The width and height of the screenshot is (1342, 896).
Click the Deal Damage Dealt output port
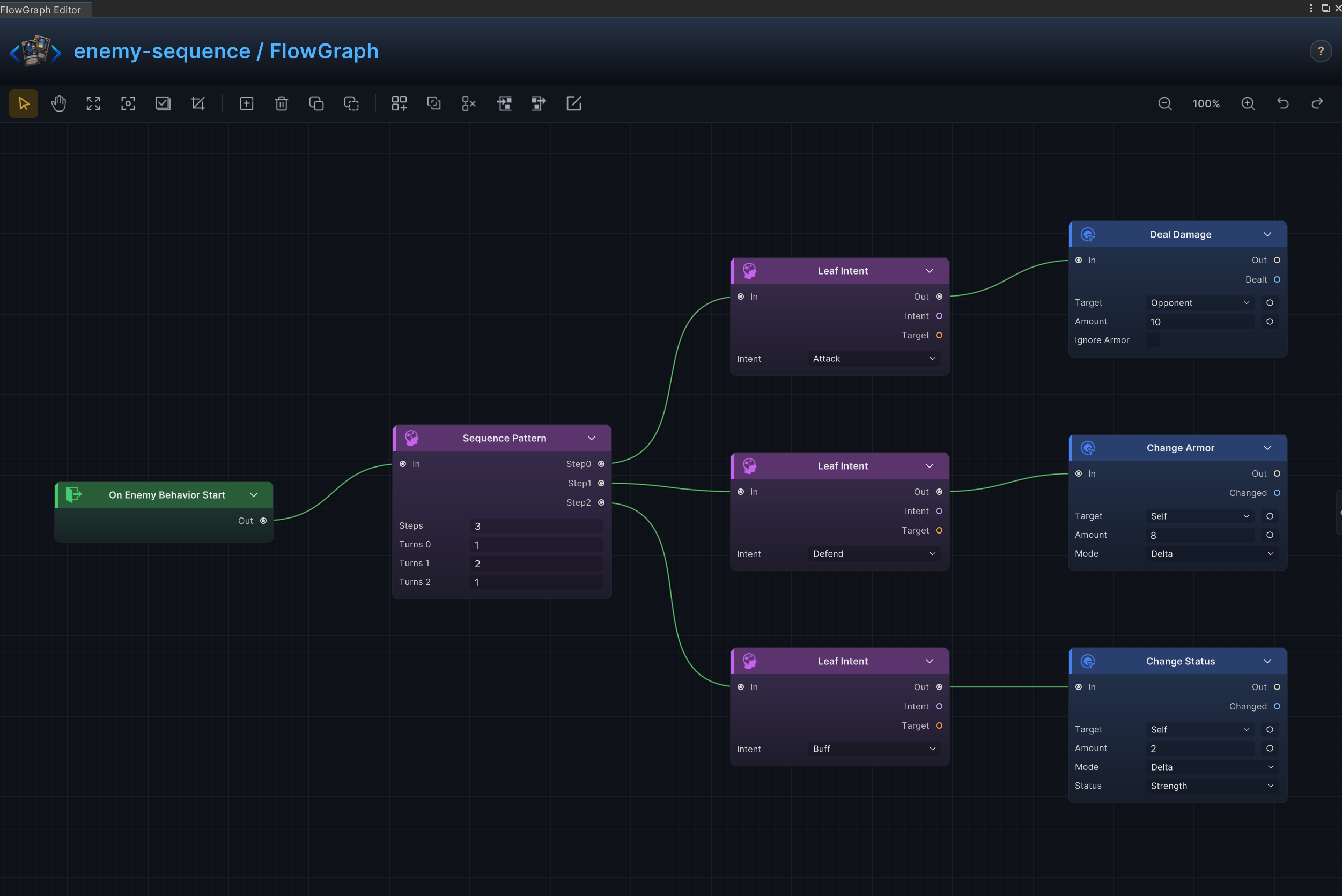(1277, 279)
